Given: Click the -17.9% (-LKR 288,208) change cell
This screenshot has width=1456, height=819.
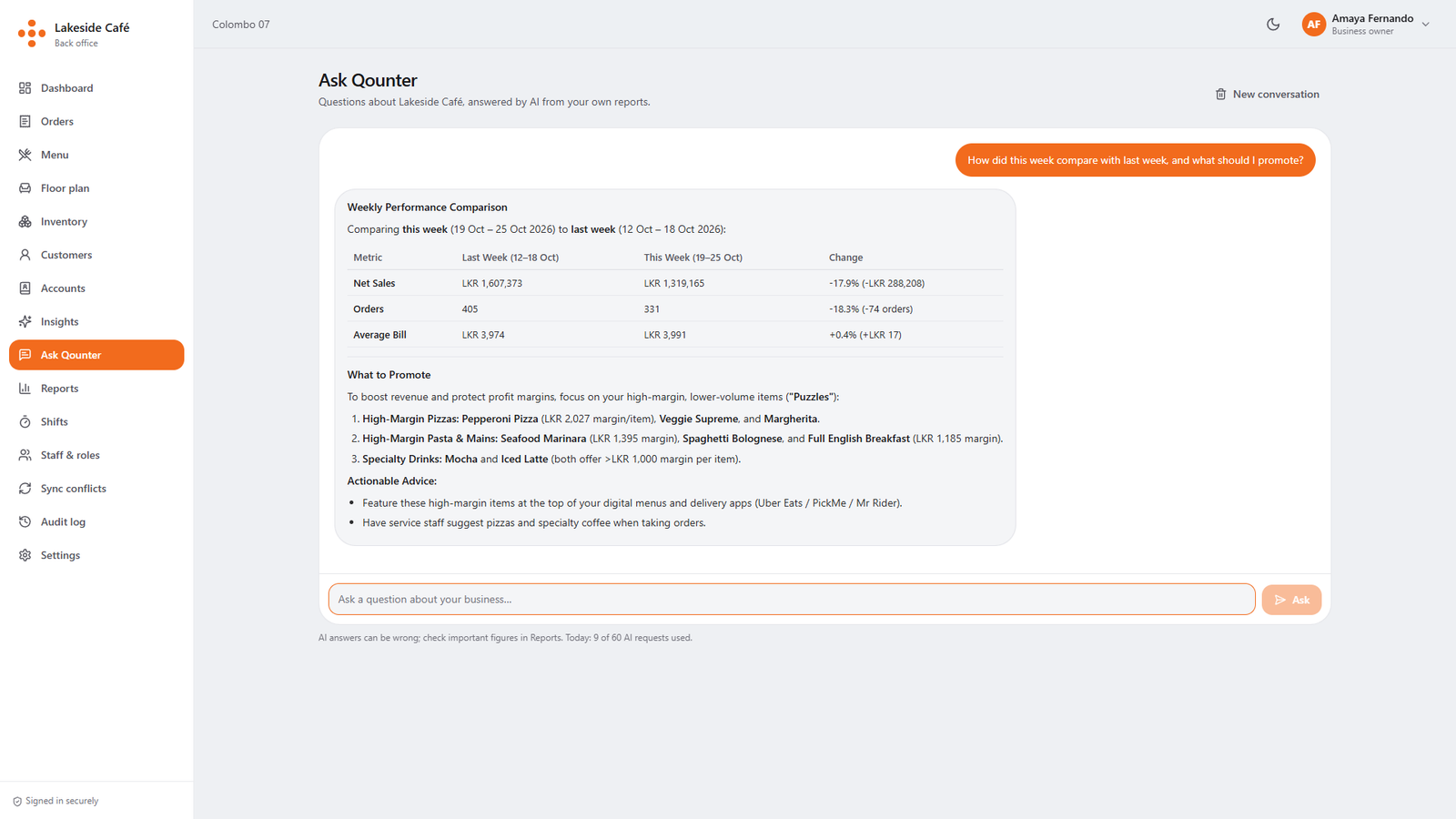Looking at the screenshot, I should point(877,283).
